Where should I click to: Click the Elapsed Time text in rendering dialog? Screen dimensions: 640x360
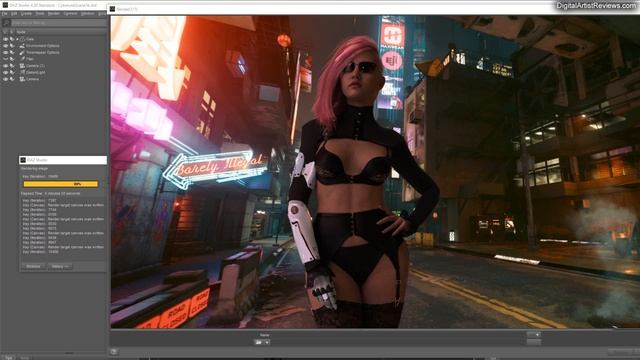tap(51, 193)
